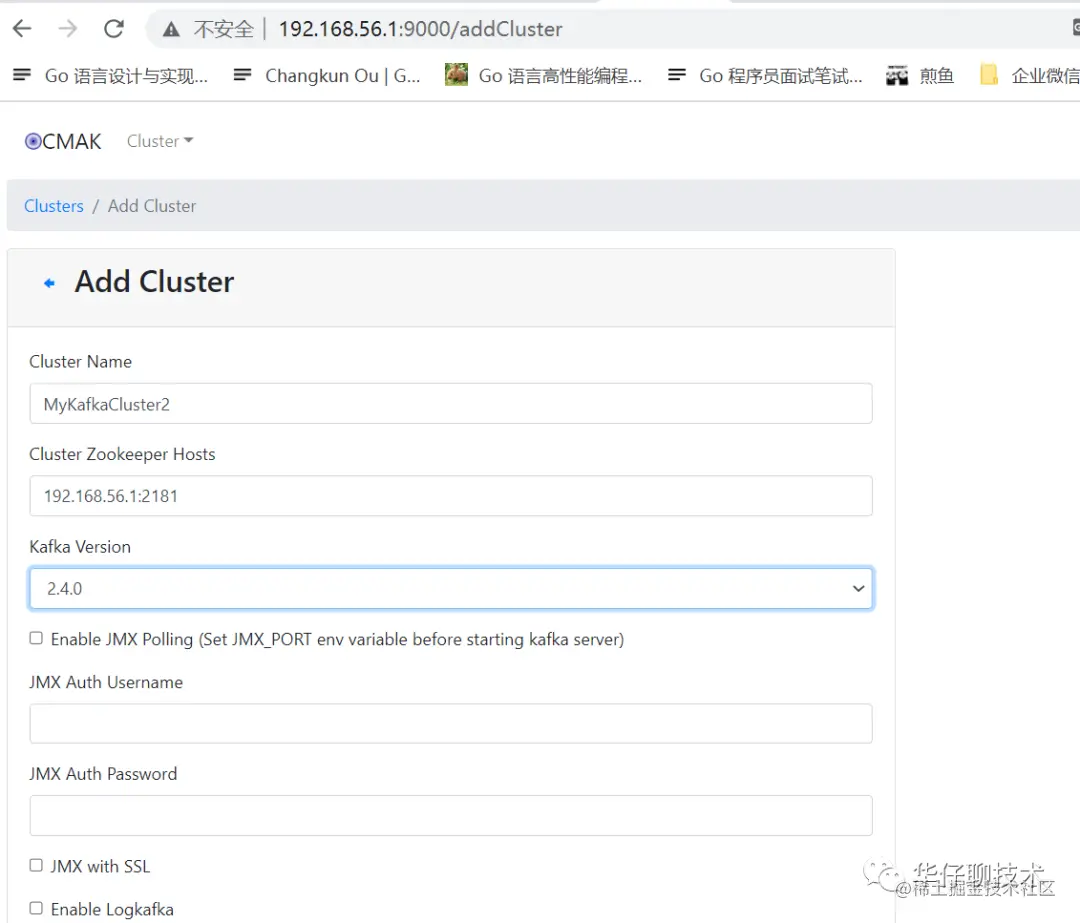Go back with the browser back arrow

pyautogui.click(x=22, y=29)
